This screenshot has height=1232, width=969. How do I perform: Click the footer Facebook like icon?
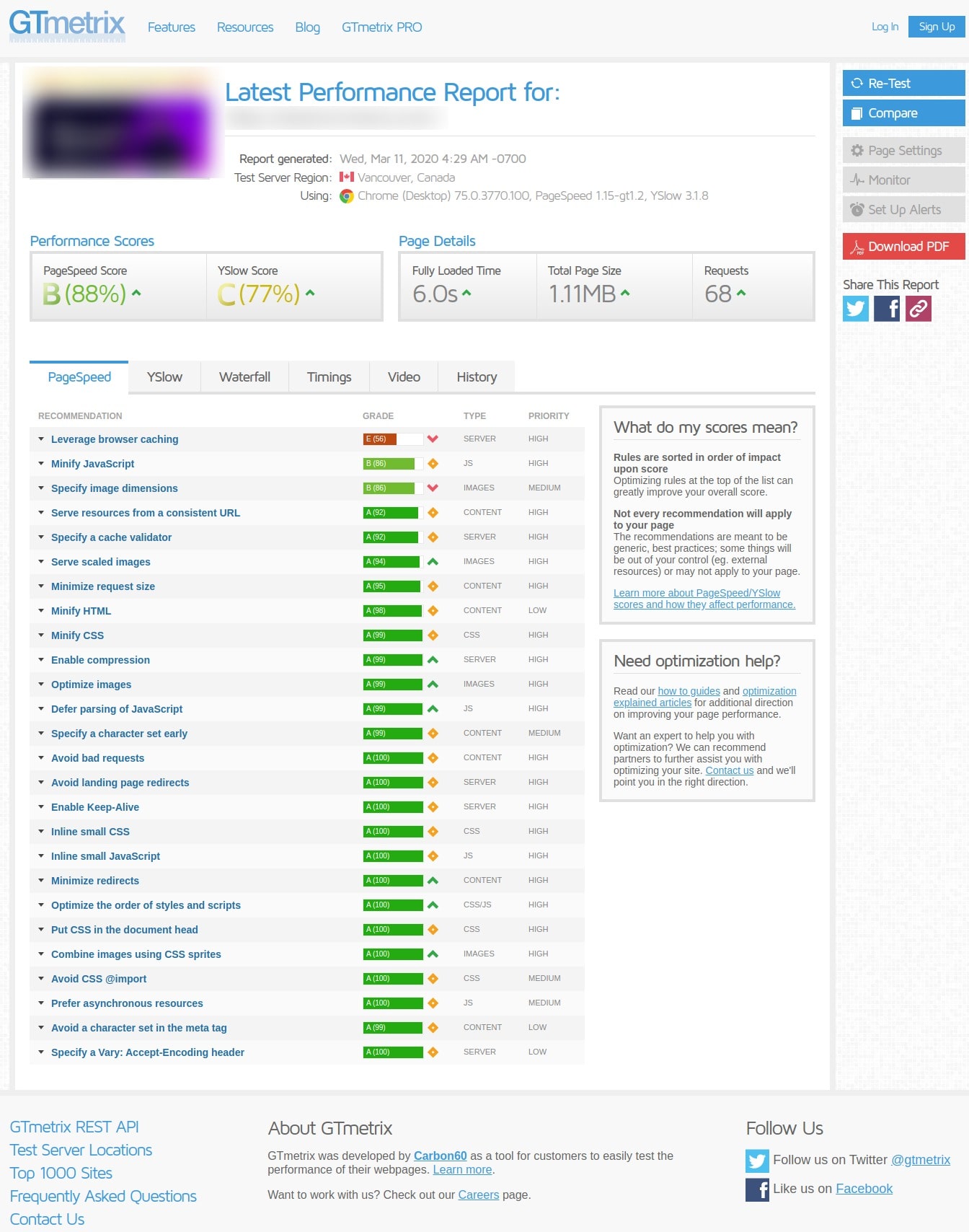[757, 1189]
